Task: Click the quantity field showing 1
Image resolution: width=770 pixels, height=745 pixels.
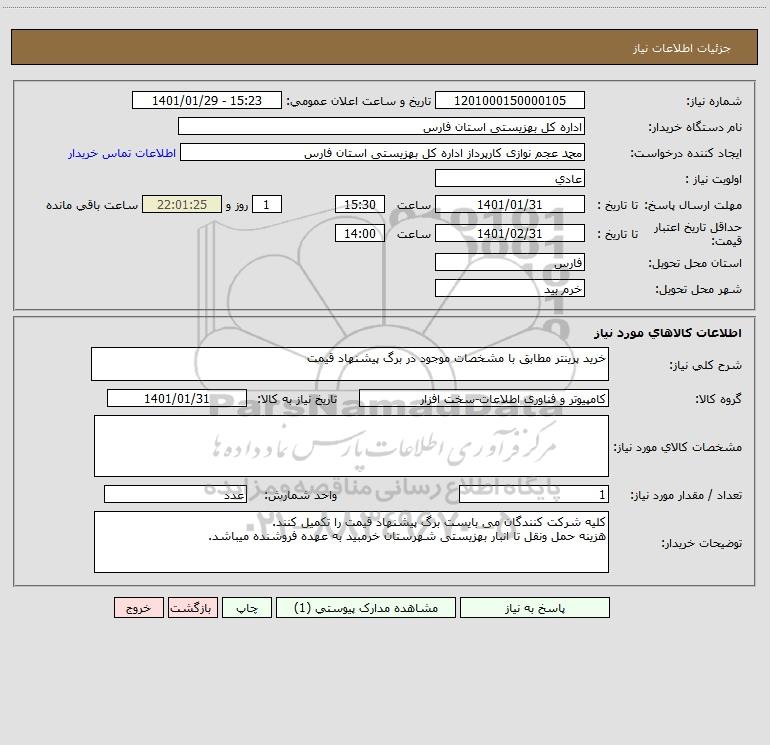Action: [534, 494]
